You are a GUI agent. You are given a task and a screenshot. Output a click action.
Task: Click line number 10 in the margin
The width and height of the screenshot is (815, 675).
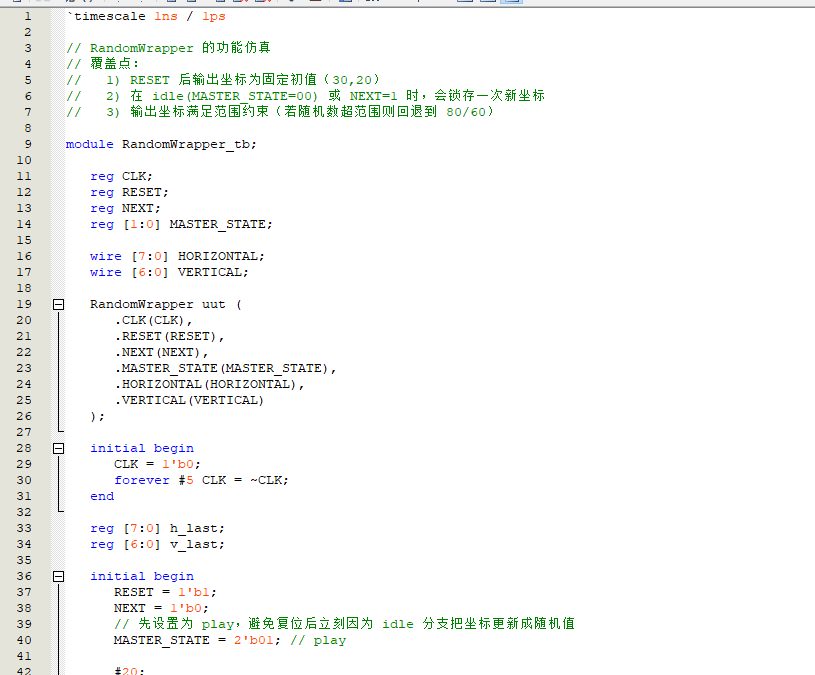(x=24, y=161)
